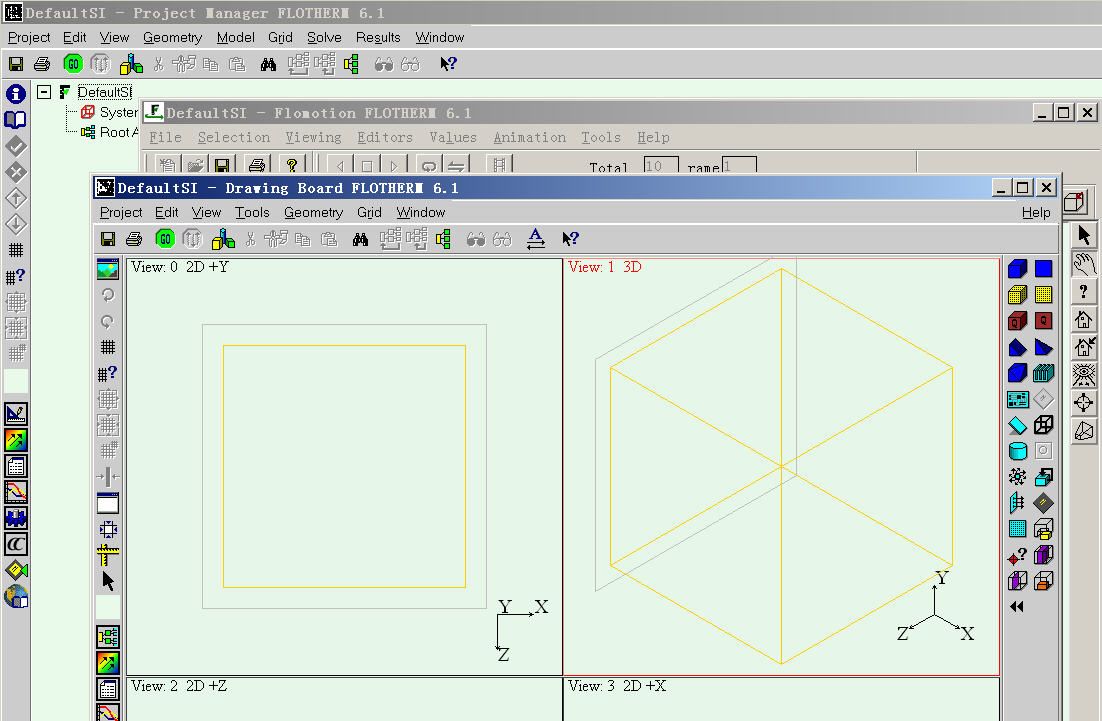This screenshot has height=721, width=1102.
Task: Open the Tools menu in Drawing Board
Action: (x=252, y=212)
